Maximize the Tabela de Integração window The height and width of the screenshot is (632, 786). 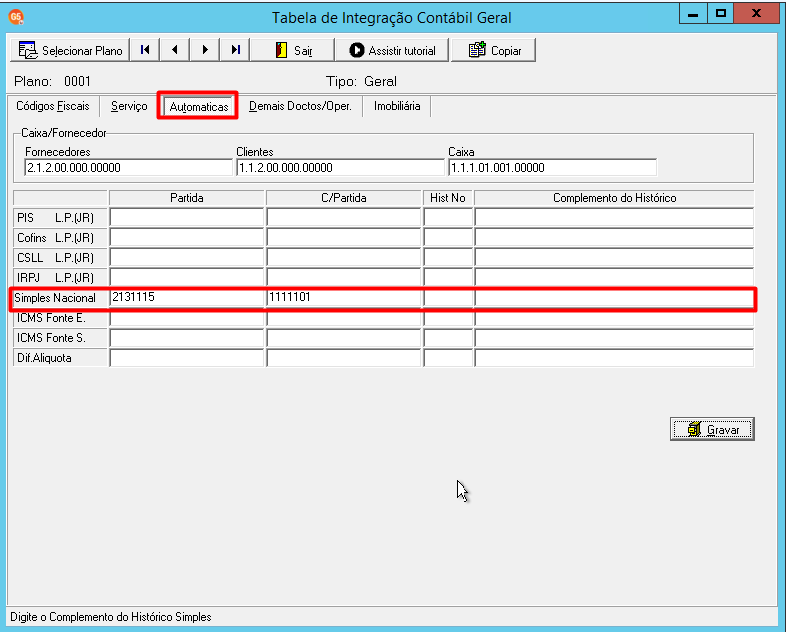[720, 14]
